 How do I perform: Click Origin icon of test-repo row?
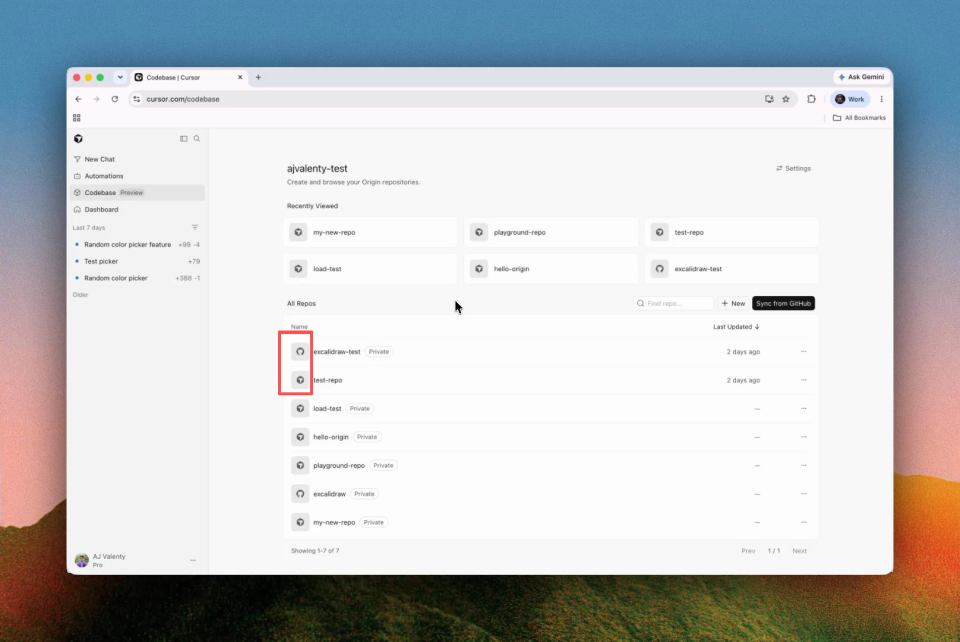click(300, 380)
